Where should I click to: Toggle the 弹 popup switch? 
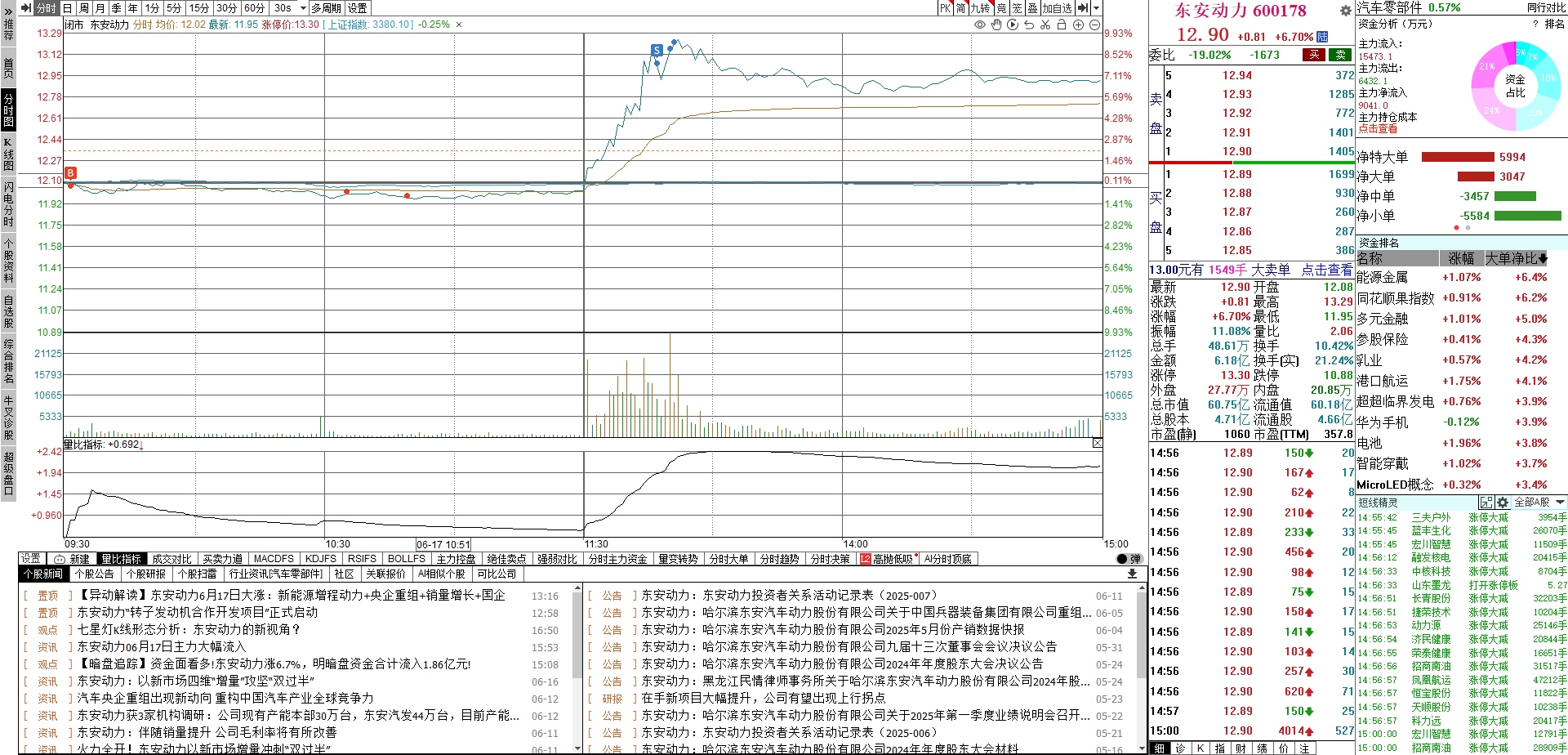[x=1129, y=559]
